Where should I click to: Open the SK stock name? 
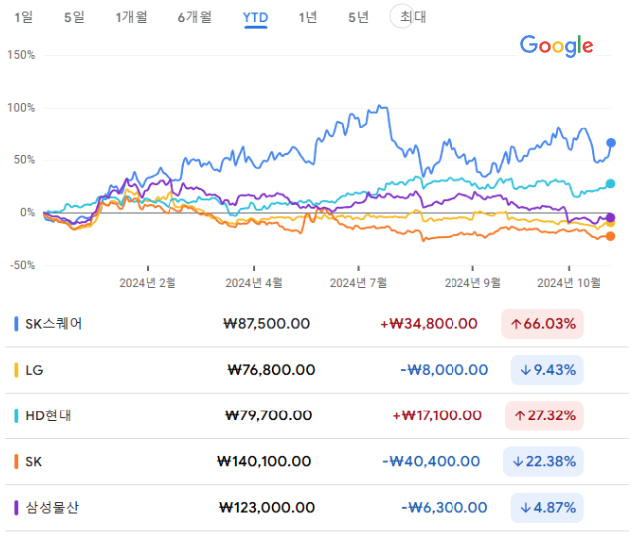click(x=33, y=462)
